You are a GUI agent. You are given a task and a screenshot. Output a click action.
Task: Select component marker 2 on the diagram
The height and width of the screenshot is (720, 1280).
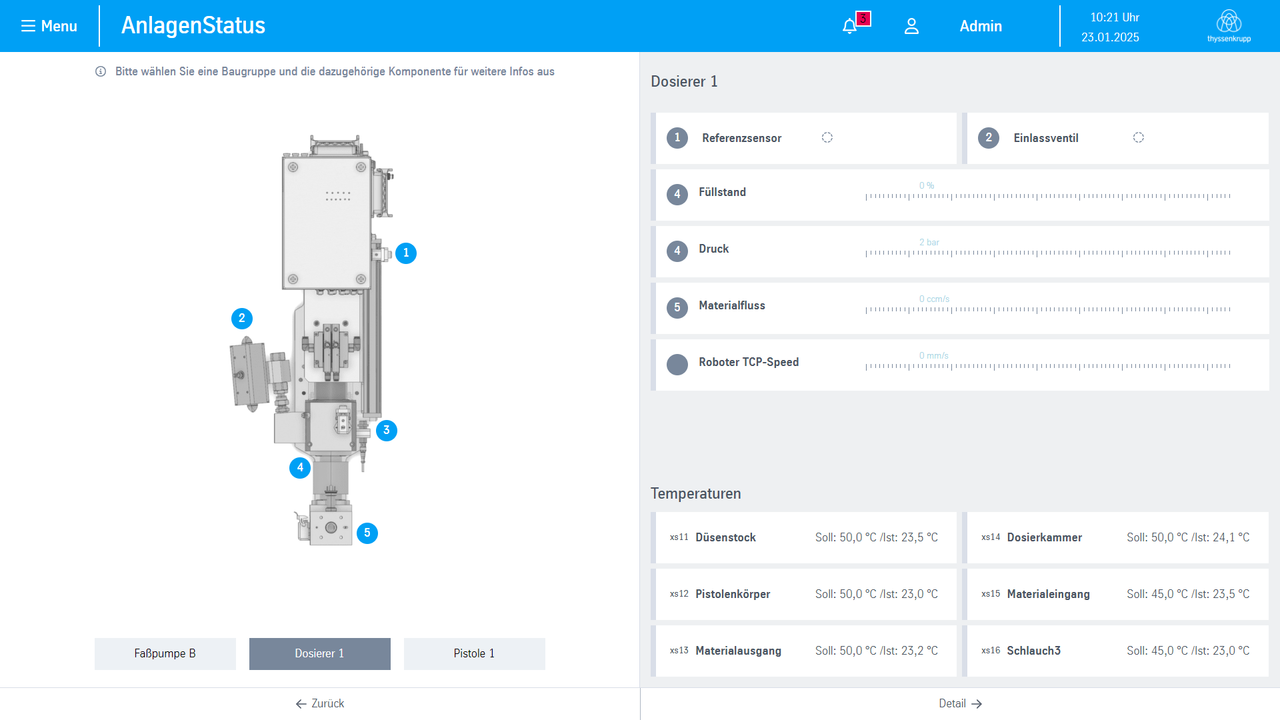point(241,318)
